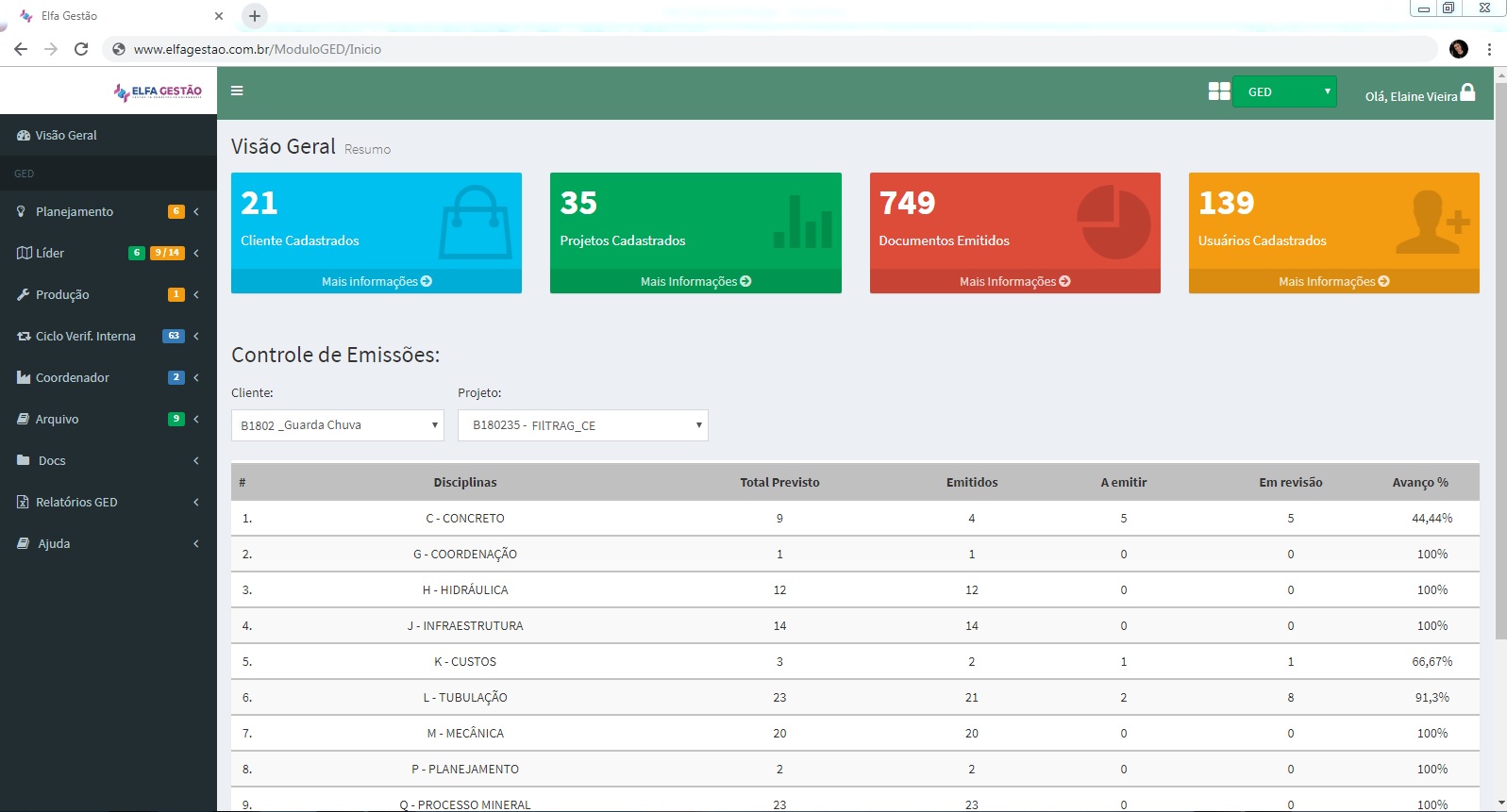1507x812 pixels.
Task: Open the Projeto dropdown showing B180235
Action: click(582, 425)
